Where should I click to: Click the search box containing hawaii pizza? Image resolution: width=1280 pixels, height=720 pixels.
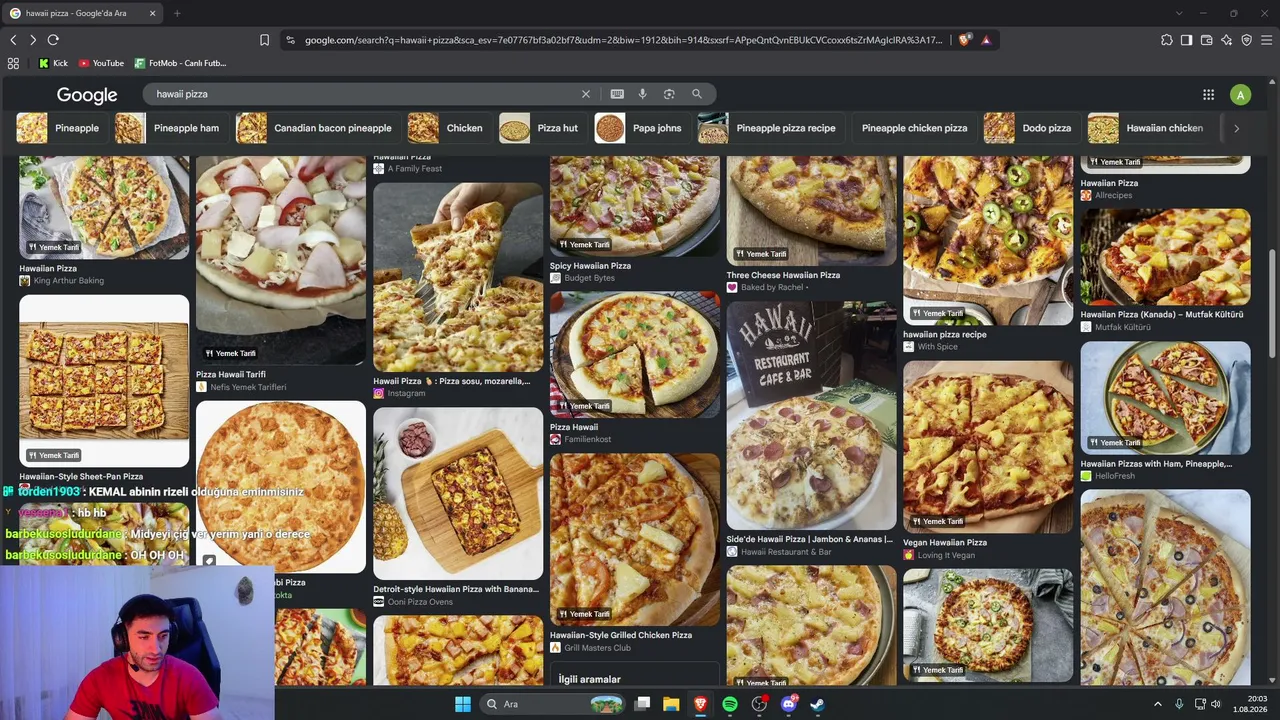tap(365, 94)
